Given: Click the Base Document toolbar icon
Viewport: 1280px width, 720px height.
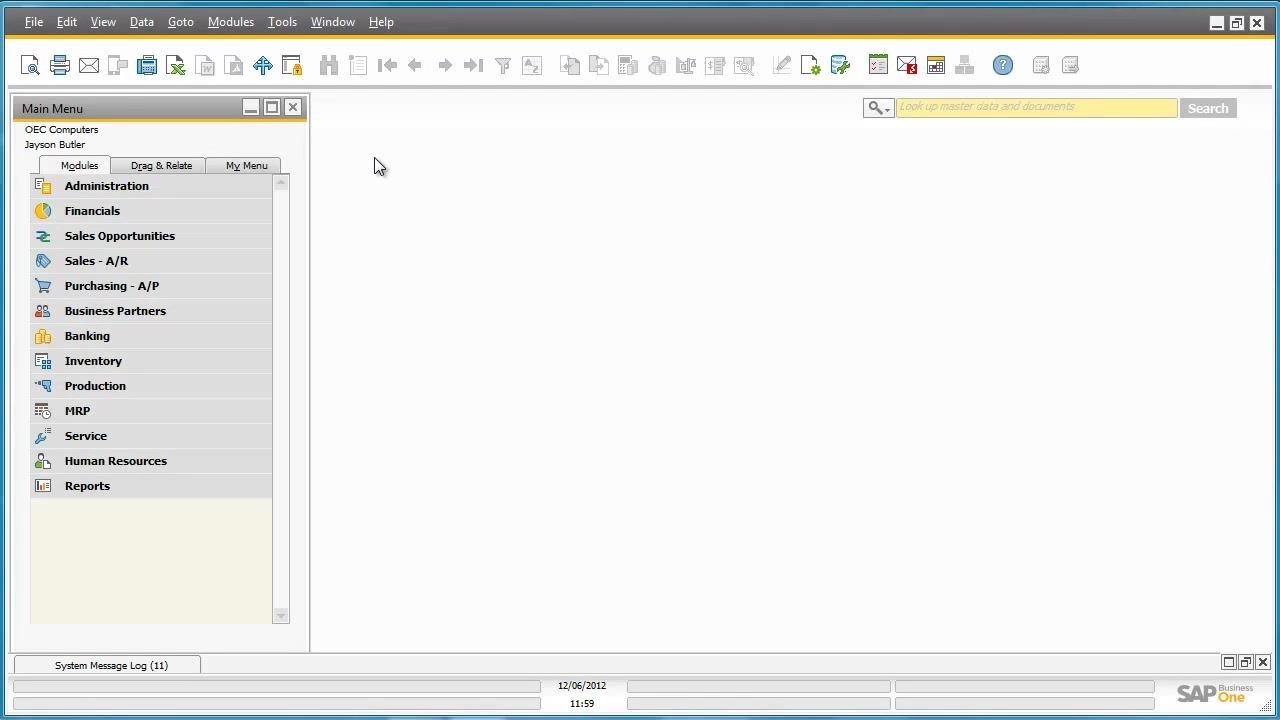Looking at the screenshot, I should (570, 66).
